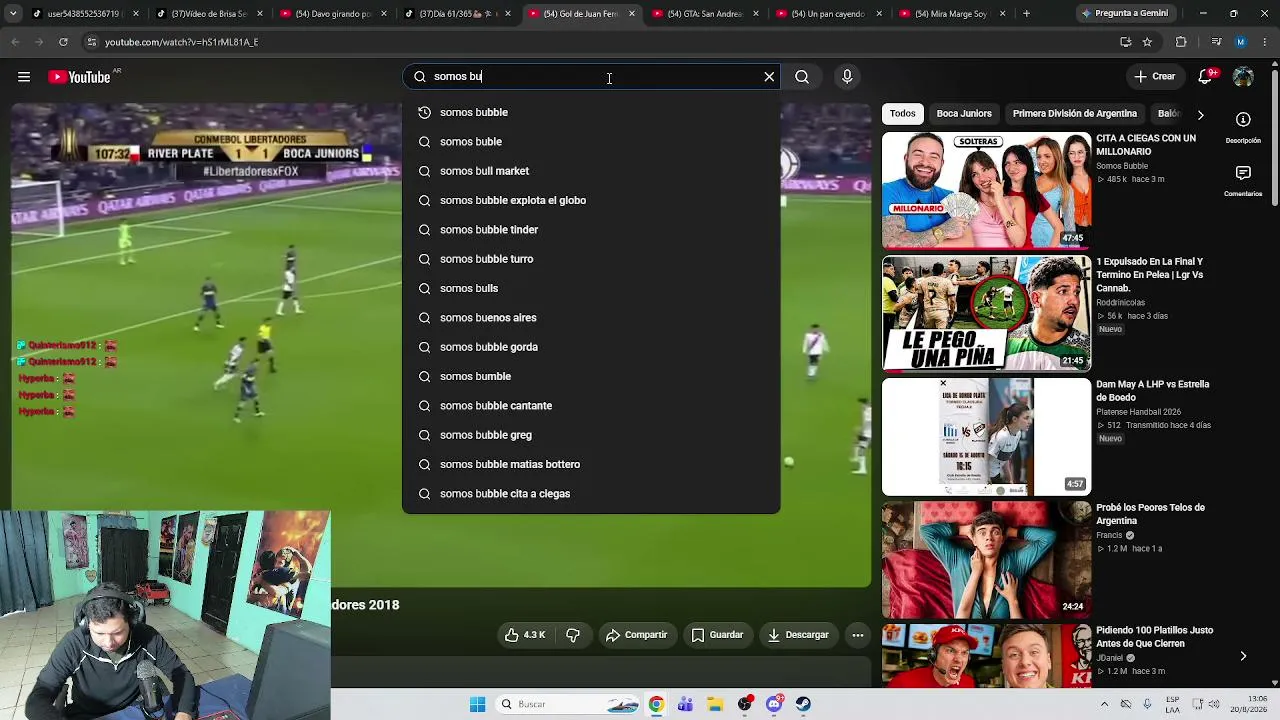Screen dimensions: 1280x720
Task: Click the Descargar download button
Action: (x=798, y=635)
